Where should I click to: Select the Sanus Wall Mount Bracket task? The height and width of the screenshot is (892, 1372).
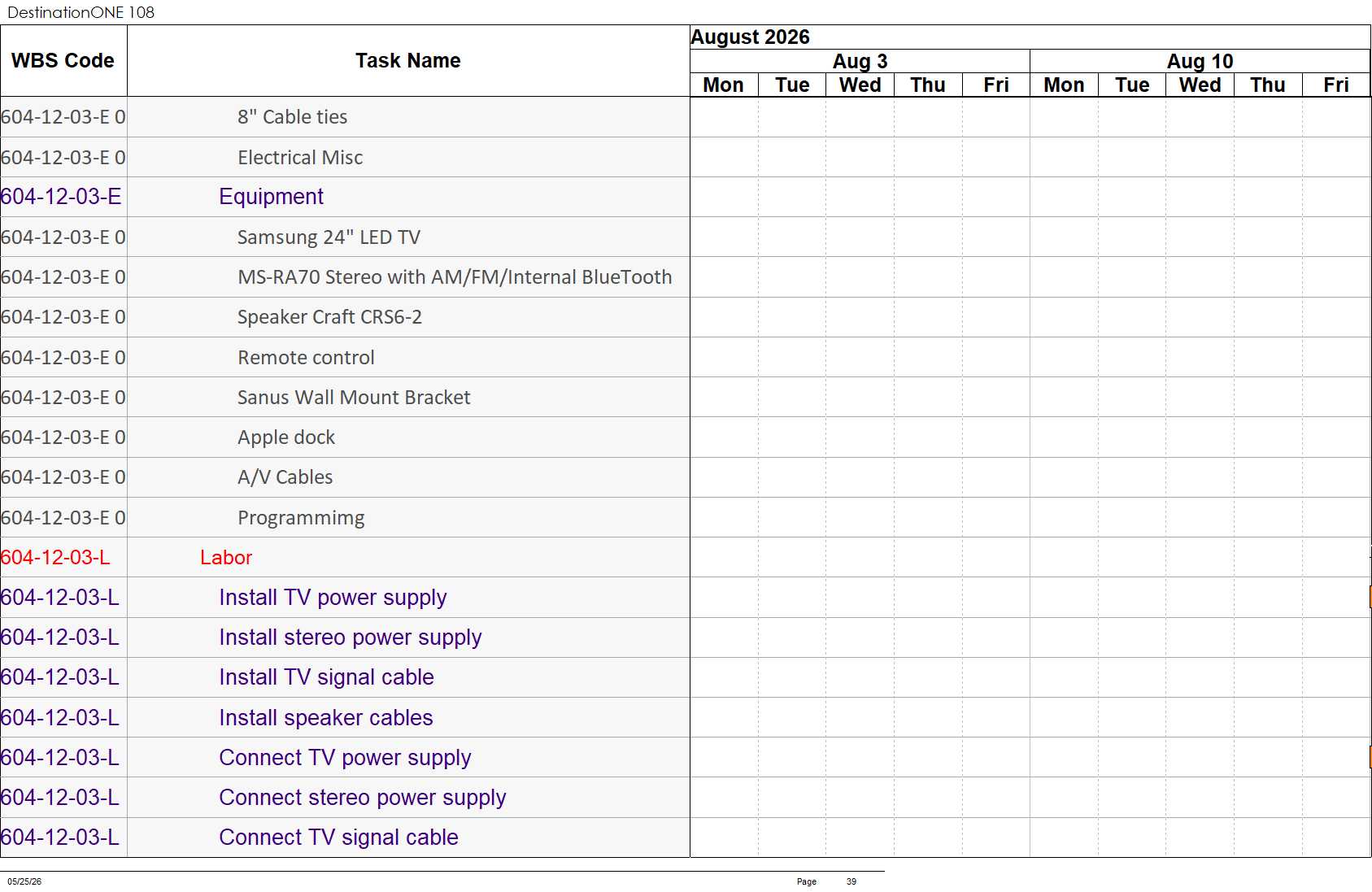[354, 398]
